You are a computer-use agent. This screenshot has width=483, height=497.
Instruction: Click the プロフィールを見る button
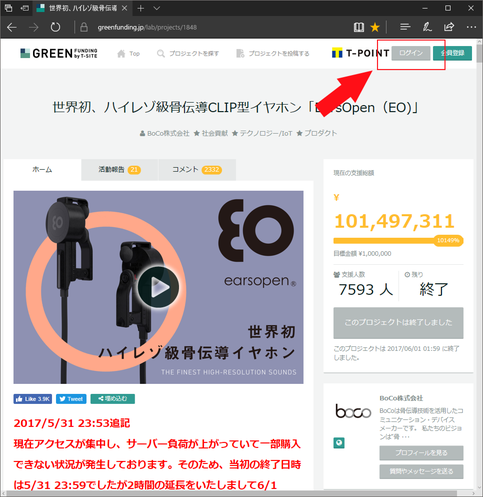click(x=421, y=453)
